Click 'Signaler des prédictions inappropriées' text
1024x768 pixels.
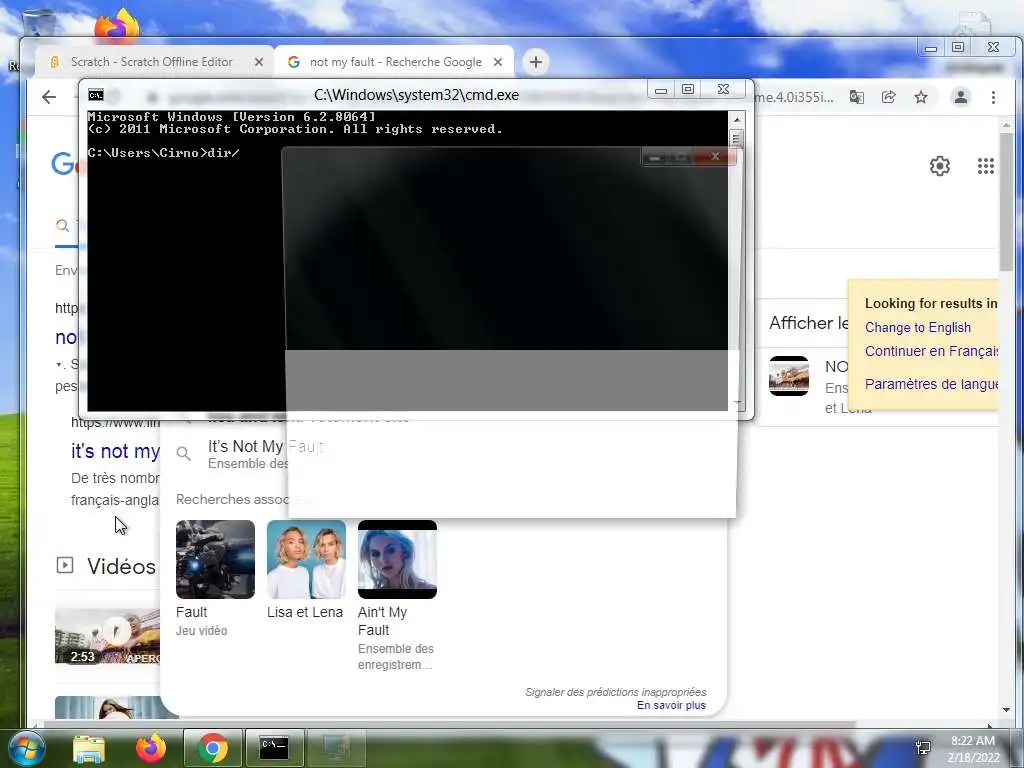[616, 692]
